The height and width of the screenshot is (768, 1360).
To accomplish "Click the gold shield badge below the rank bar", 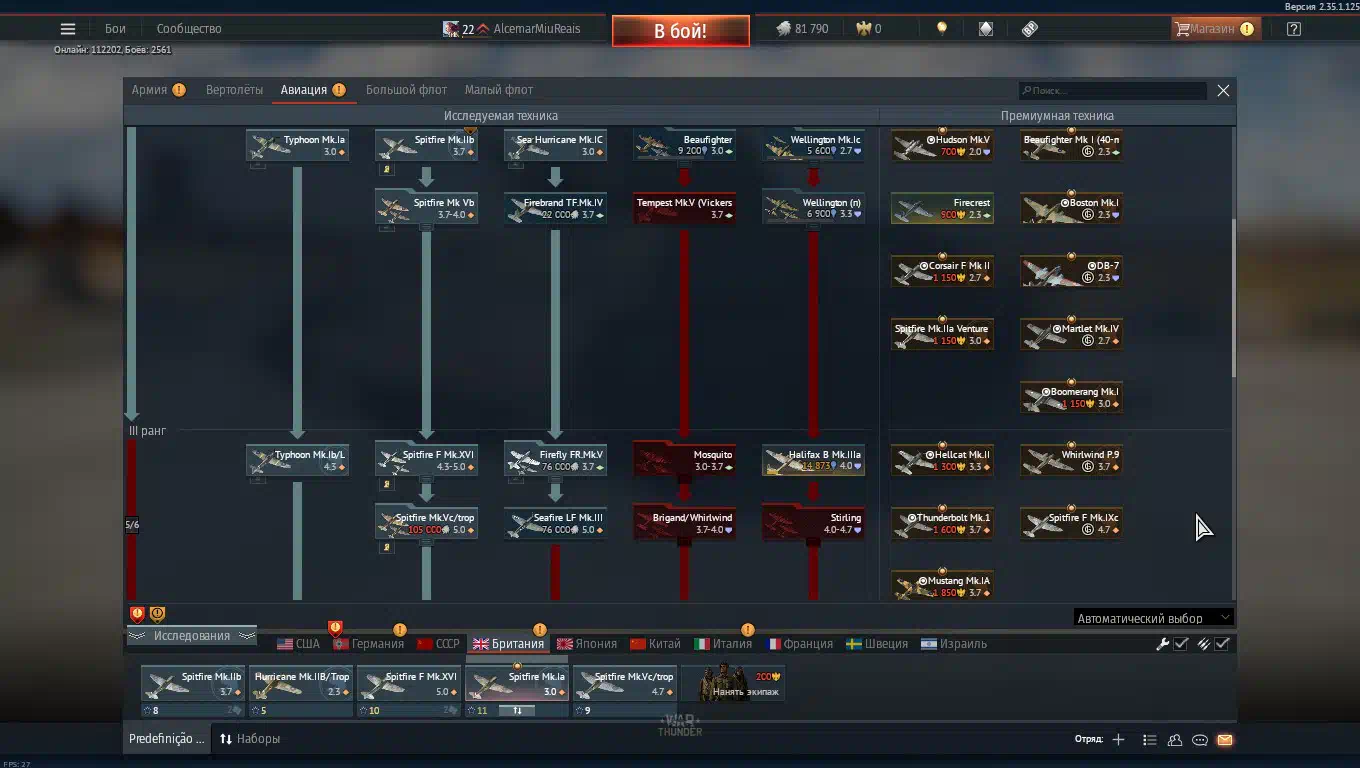I will (x=157, y=614).
